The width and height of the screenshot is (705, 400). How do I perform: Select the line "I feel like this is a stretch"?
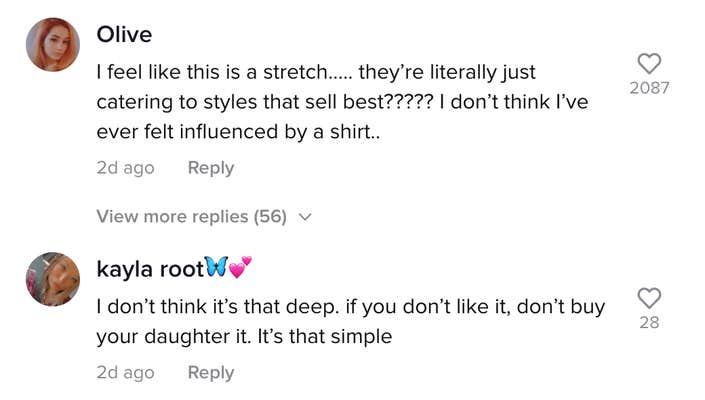(x=316, y=72)
